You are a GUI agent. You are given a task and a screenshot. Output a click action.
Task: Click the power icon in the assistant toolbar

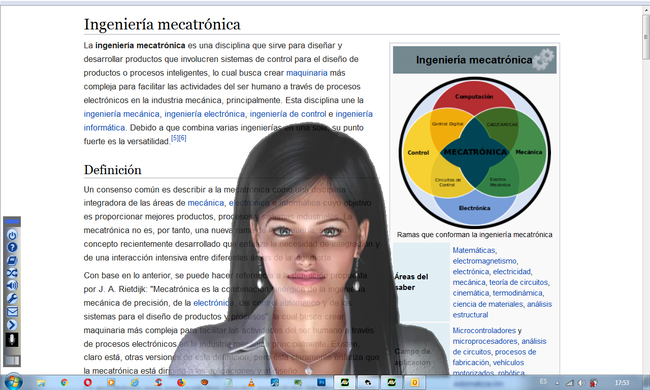tap(12, 235)
